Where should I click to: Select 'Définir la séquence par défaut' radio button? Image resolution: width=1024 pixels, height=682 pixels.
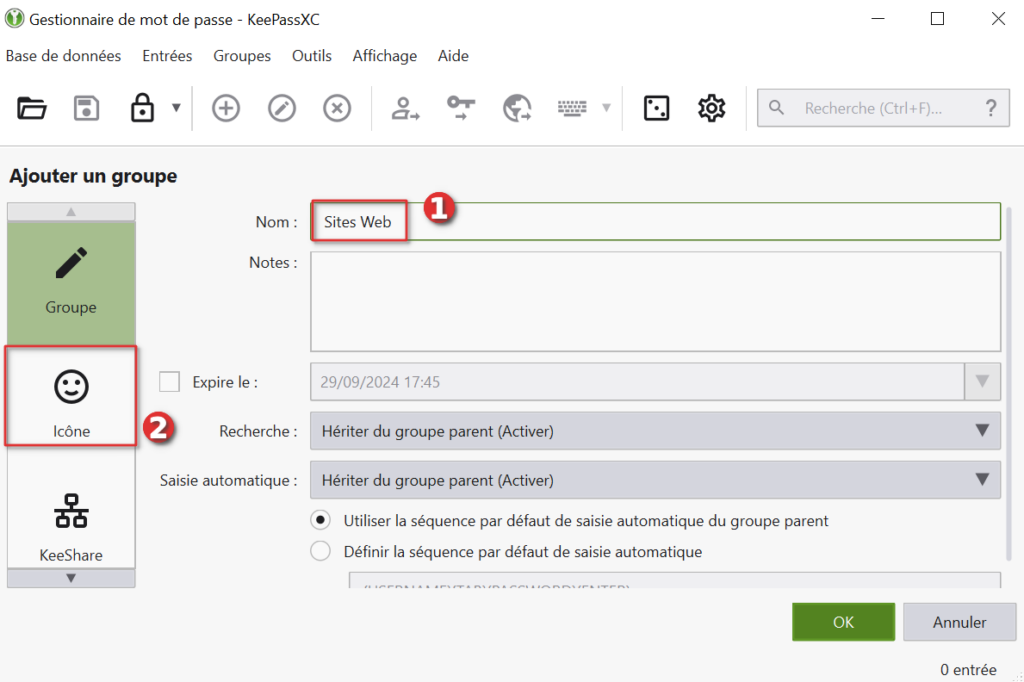coord(320,551)
